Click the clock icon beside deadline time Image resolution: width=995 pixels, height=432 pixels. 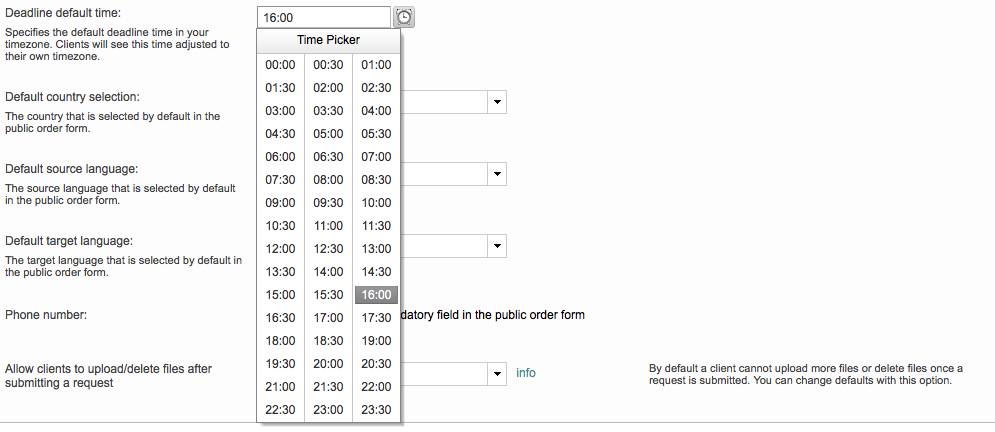[x=403, y=17]
